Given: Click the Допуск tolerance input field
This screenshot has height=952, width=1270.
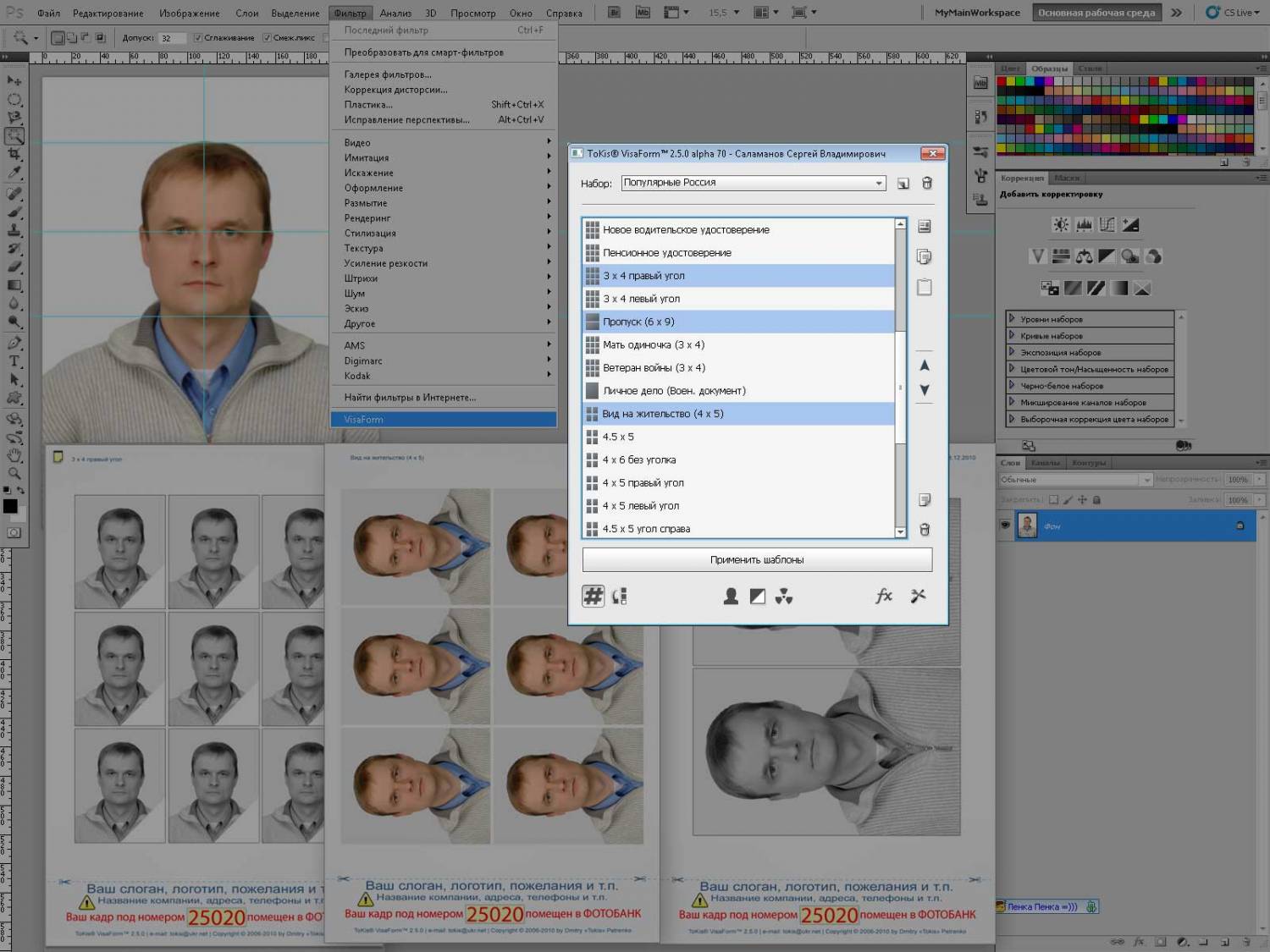Looking at the screenshot, I should coord(172,38).
